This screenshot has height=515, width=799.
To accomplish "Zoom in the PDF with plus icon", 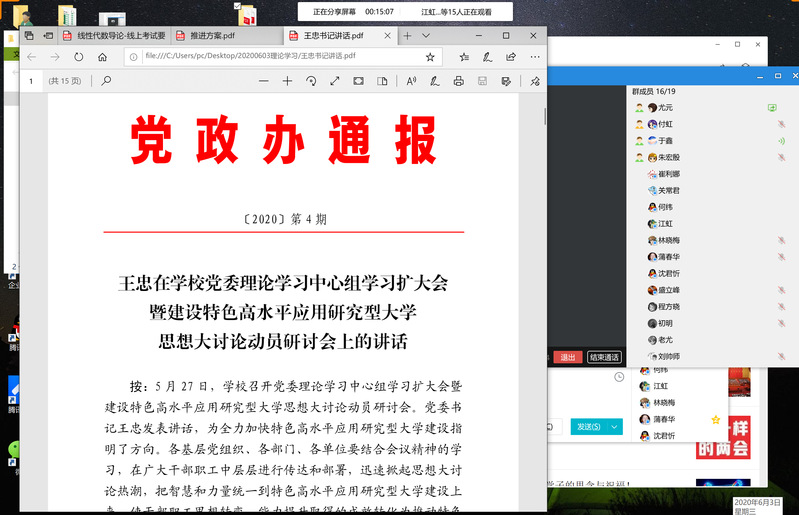I will click(x=287, y=81).
